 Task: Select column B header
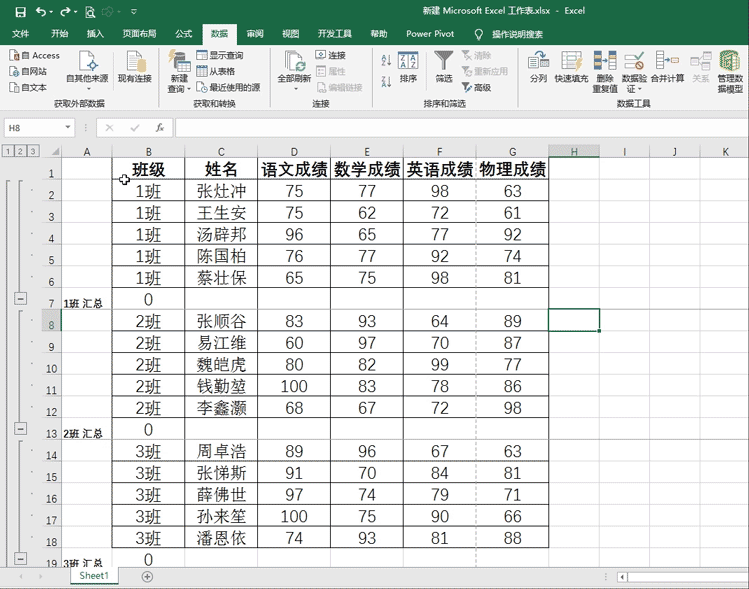(x=149, y=151)
